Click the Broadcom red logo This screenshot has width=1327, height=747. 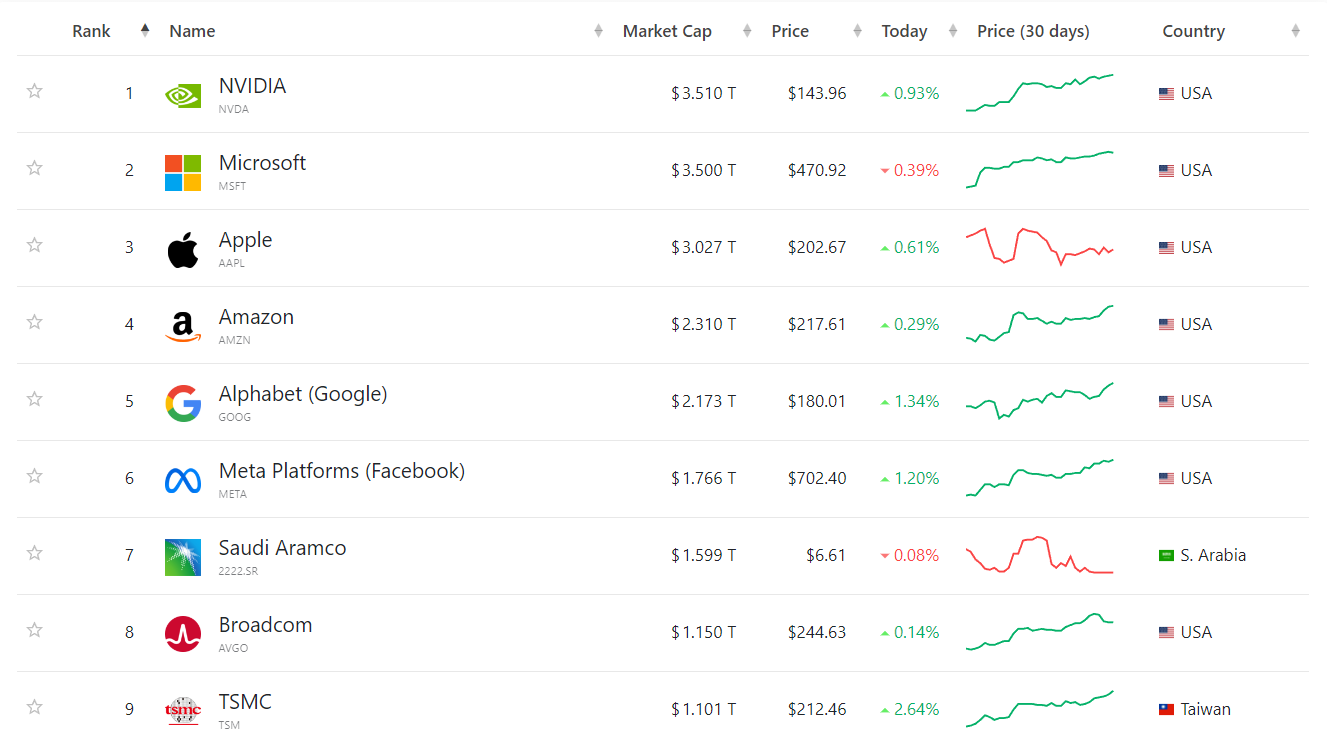[x=183, y=634]
